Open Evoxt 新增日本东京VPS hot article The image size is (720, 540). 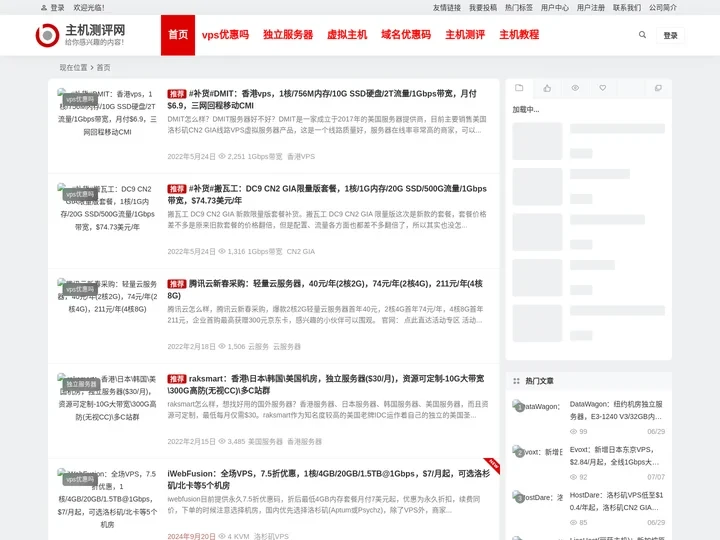tap(615, 456)
